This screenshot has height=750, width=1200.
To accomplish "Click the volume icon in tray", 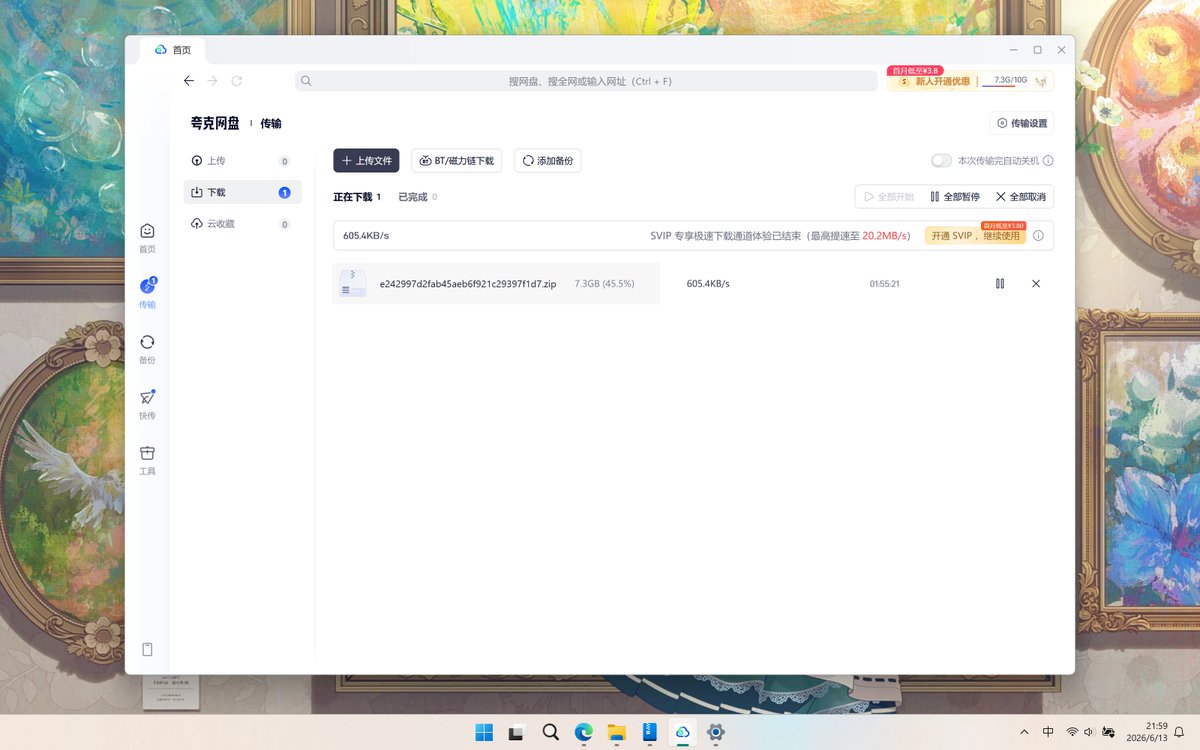I will (x=1088, y=732).
